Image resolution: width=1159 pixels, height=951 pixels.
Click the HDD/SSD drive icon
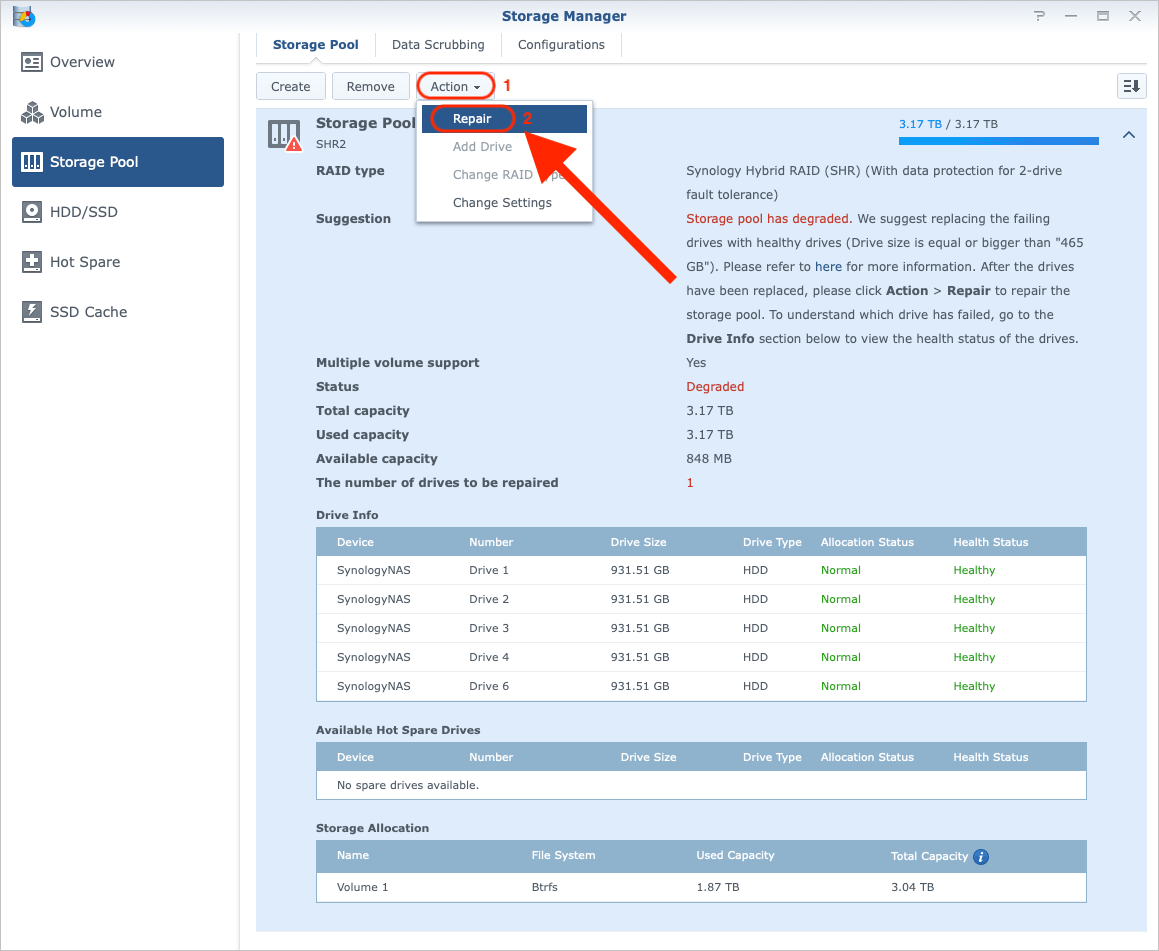click(x=32, y=212)
